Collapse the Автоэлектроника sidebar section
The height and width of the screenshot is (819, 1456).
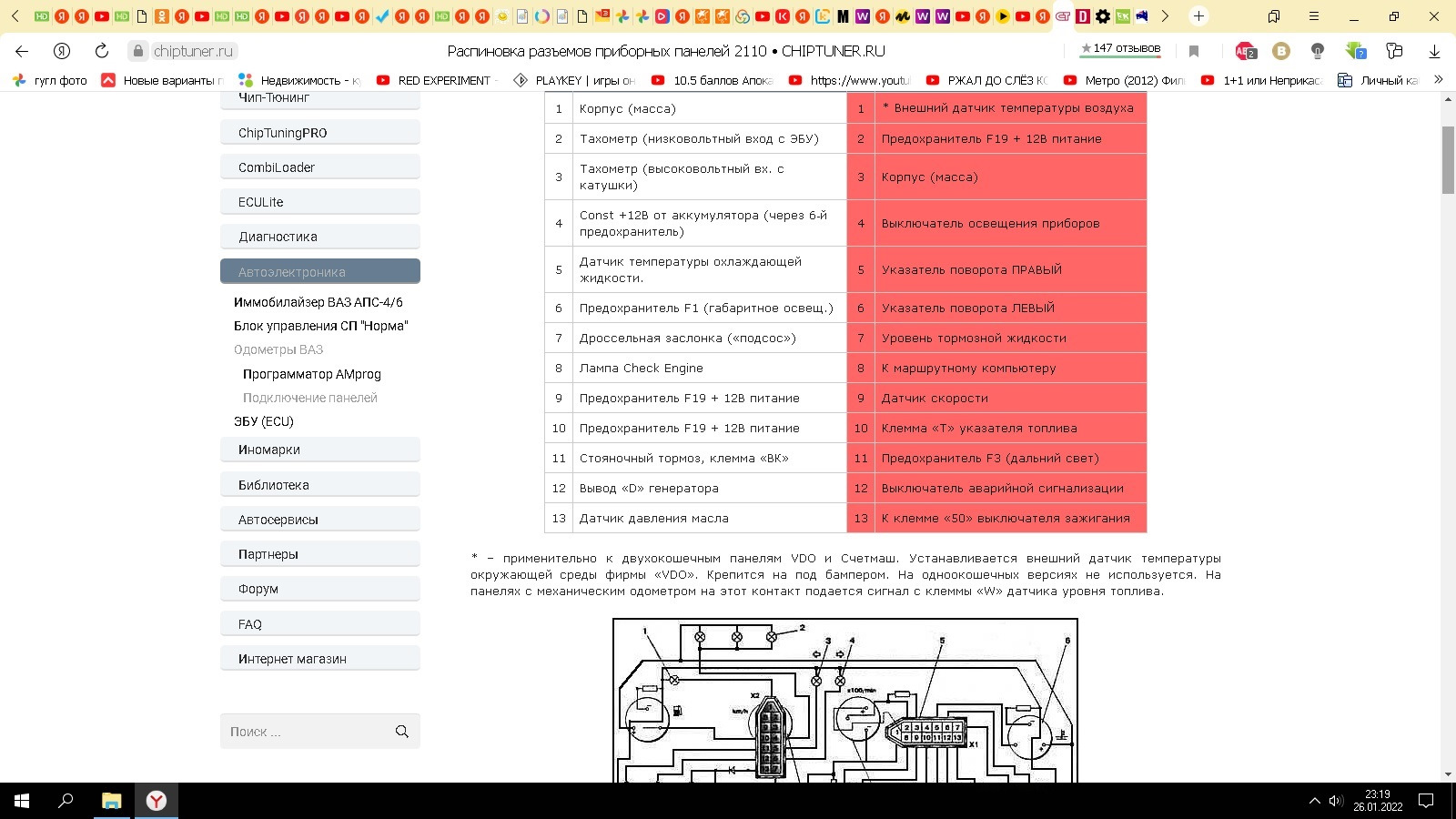[320, 271]
